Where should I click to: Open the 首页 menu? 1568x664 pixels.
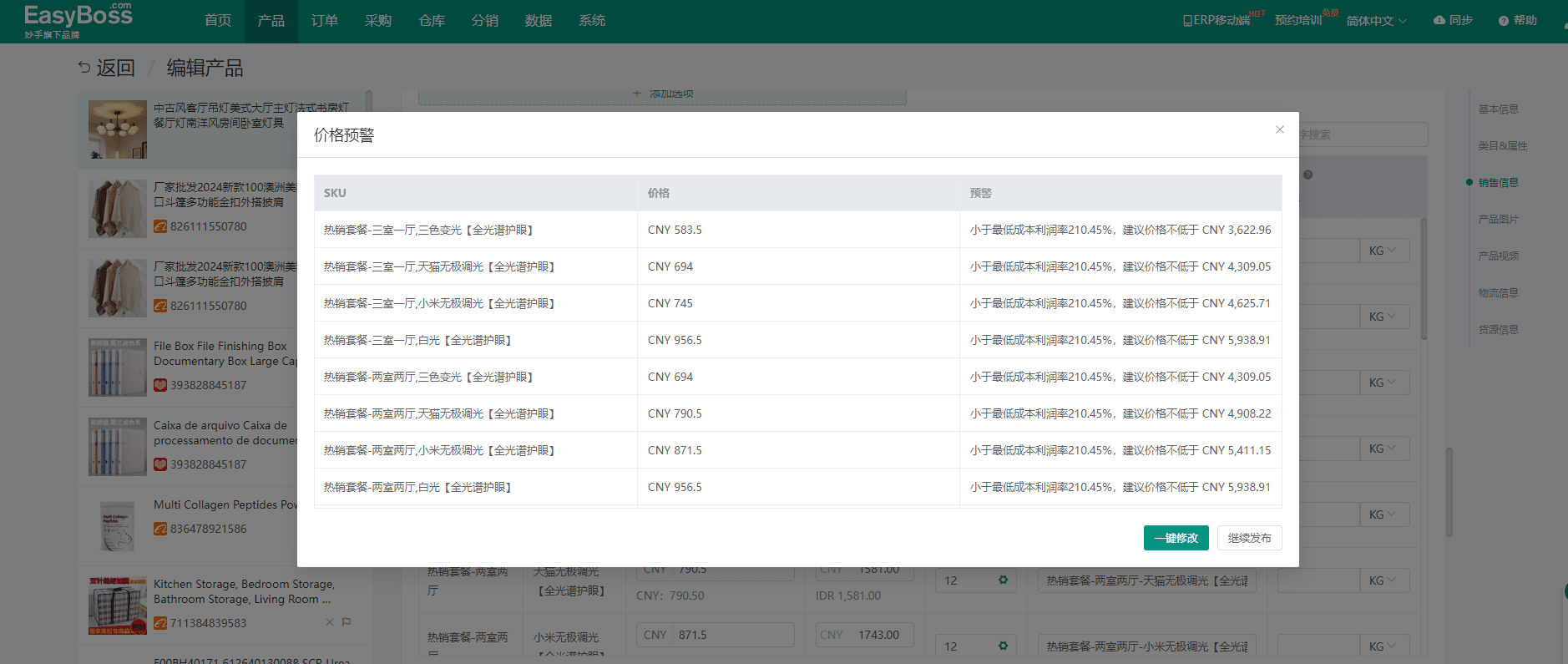click(218, 21)
